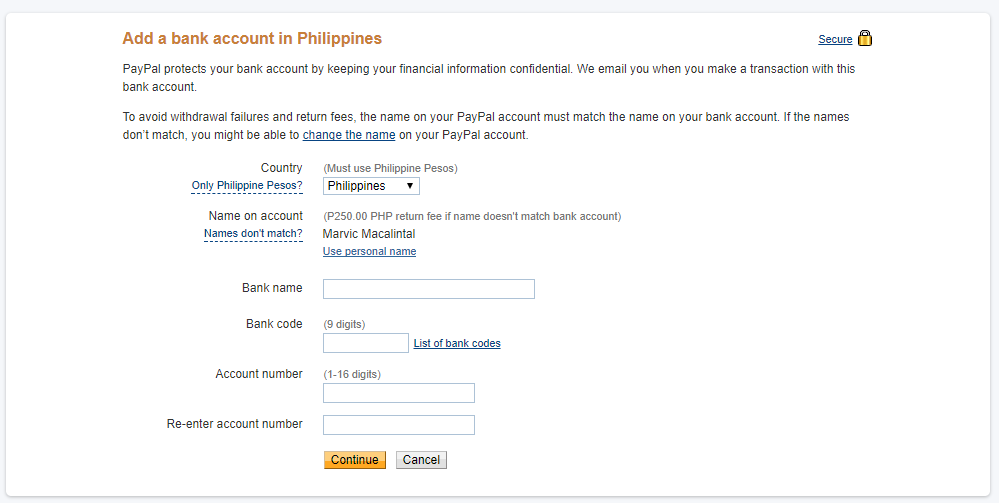Open the 'Names don't match?' help link
The image size is (999, 503).
[253, 233]
